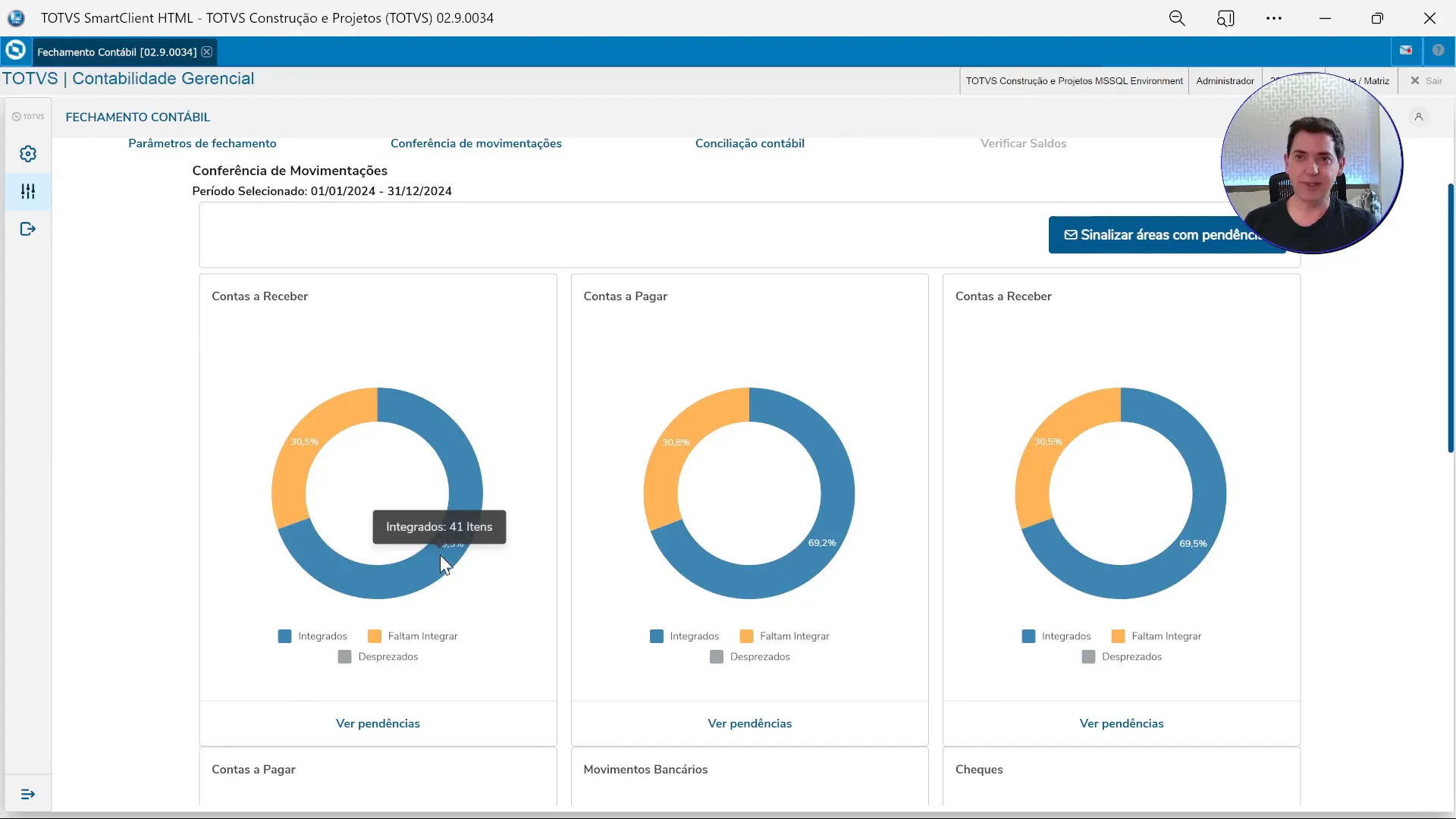The width and height of the screenshot is (1456, 819).
Task: Open Verificar Saldos step
Action: click(x=1023, y=143)
